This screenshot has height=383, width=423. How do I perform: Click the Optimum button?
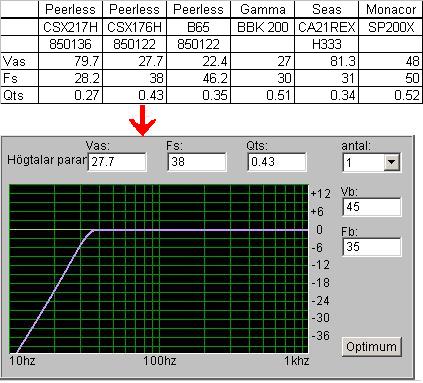click(372, 347)
